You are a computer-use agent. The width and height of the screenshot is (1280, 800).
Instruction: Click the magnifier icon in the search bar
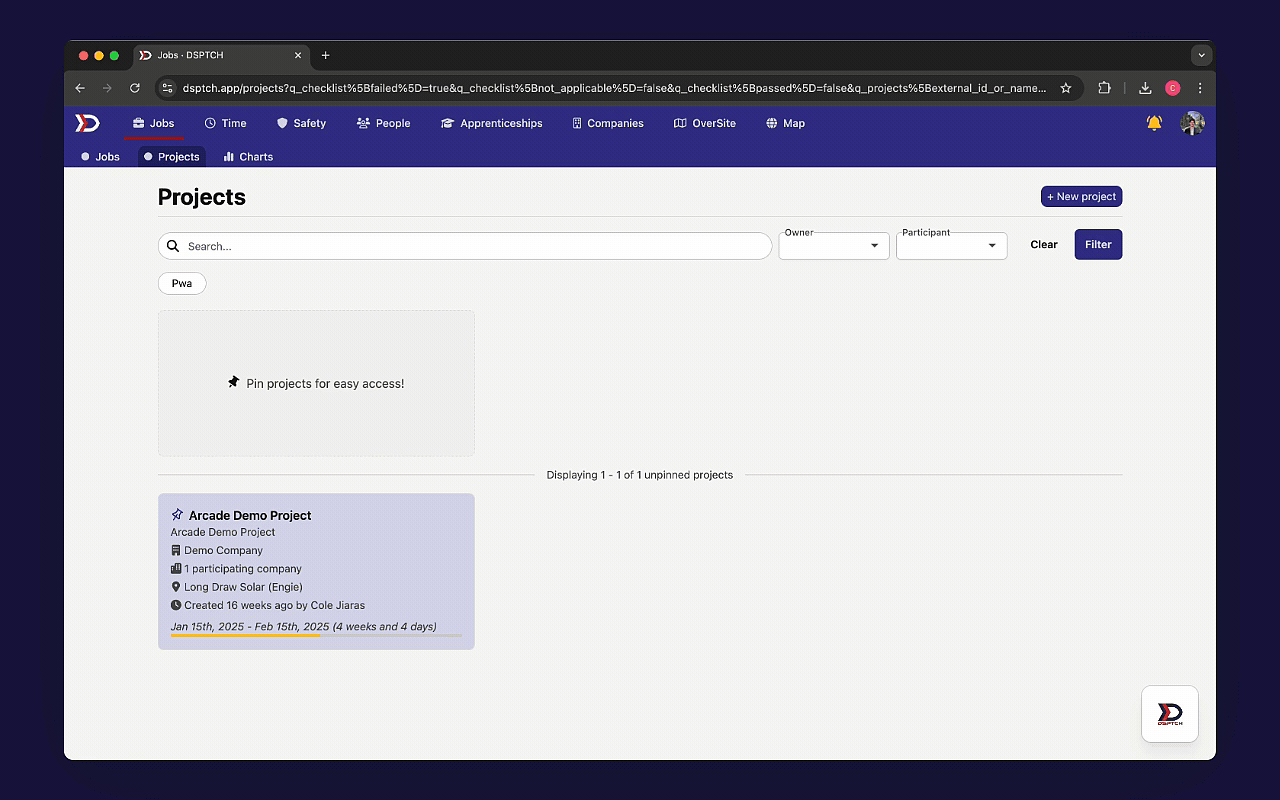[x=173, y=246]
